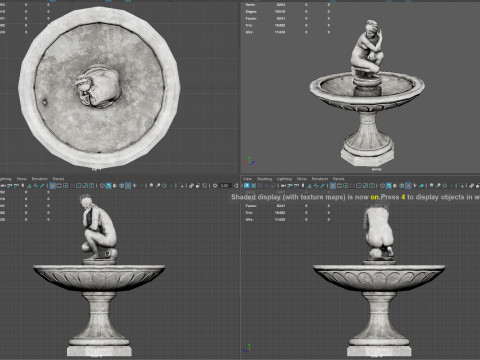480x360 pixels.
Task: Click Safe Title icon in side-profile panel
Action: (x=92, y=186)
